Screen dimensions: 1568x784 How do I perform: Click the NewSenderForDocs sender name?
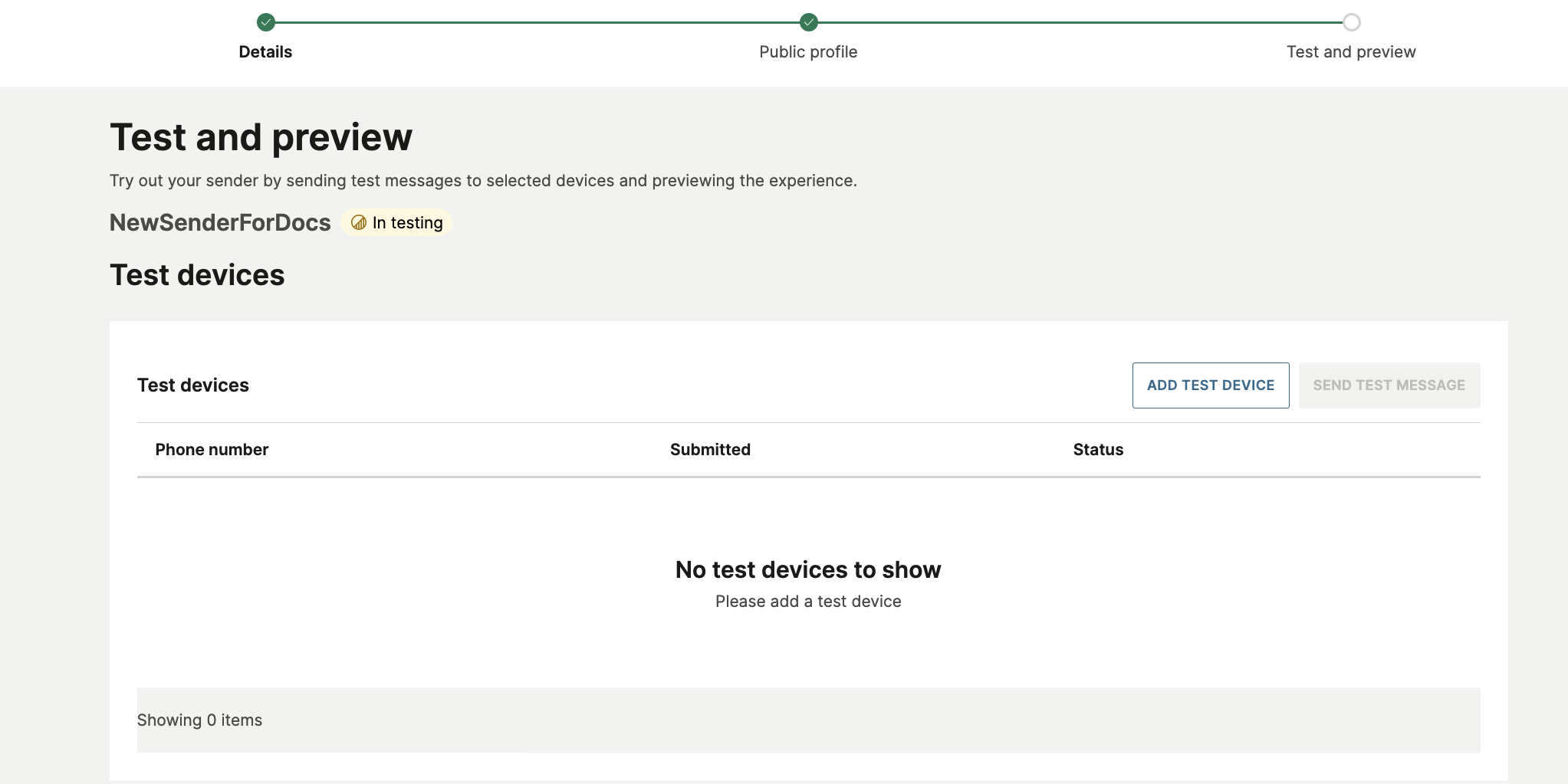[x=220, y=222]
